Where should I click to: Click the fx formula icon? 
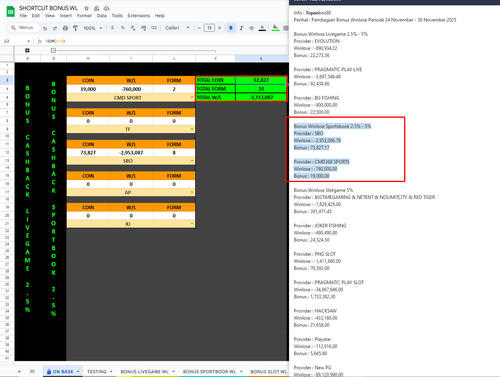click(x=39, y=41)
